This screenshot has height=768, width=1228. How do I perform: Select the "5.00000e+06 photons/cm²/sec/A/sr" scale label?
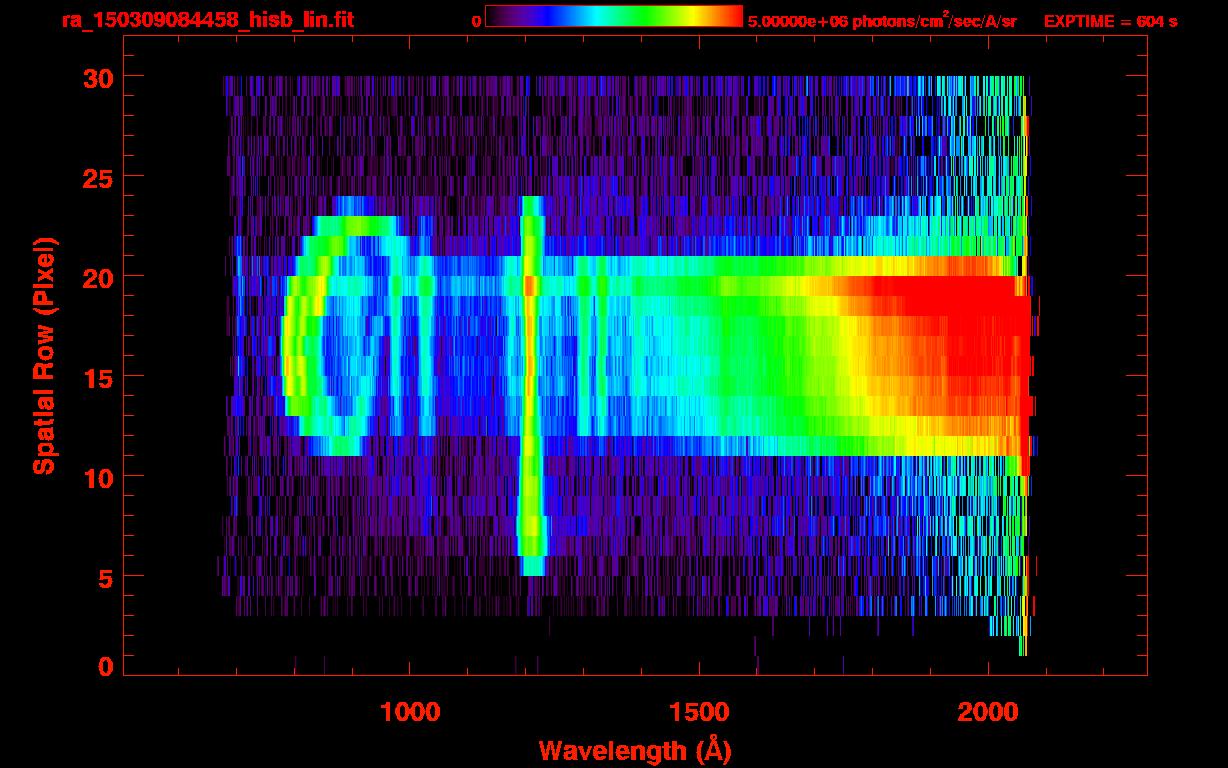point(882,21)
